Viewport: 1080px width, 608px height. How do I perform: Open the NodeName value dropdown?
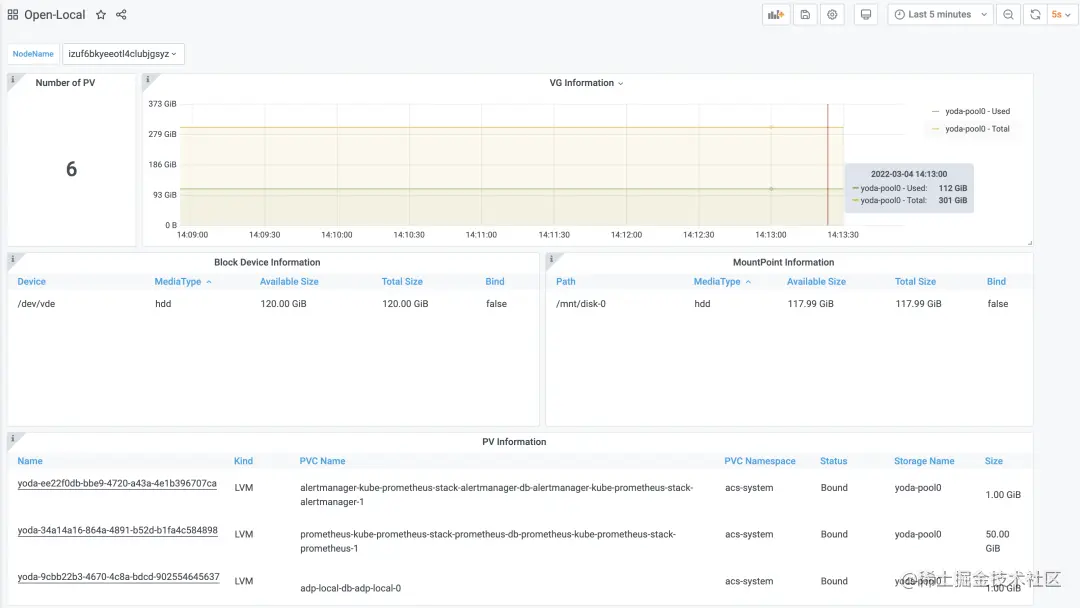(x=123, y=54)
